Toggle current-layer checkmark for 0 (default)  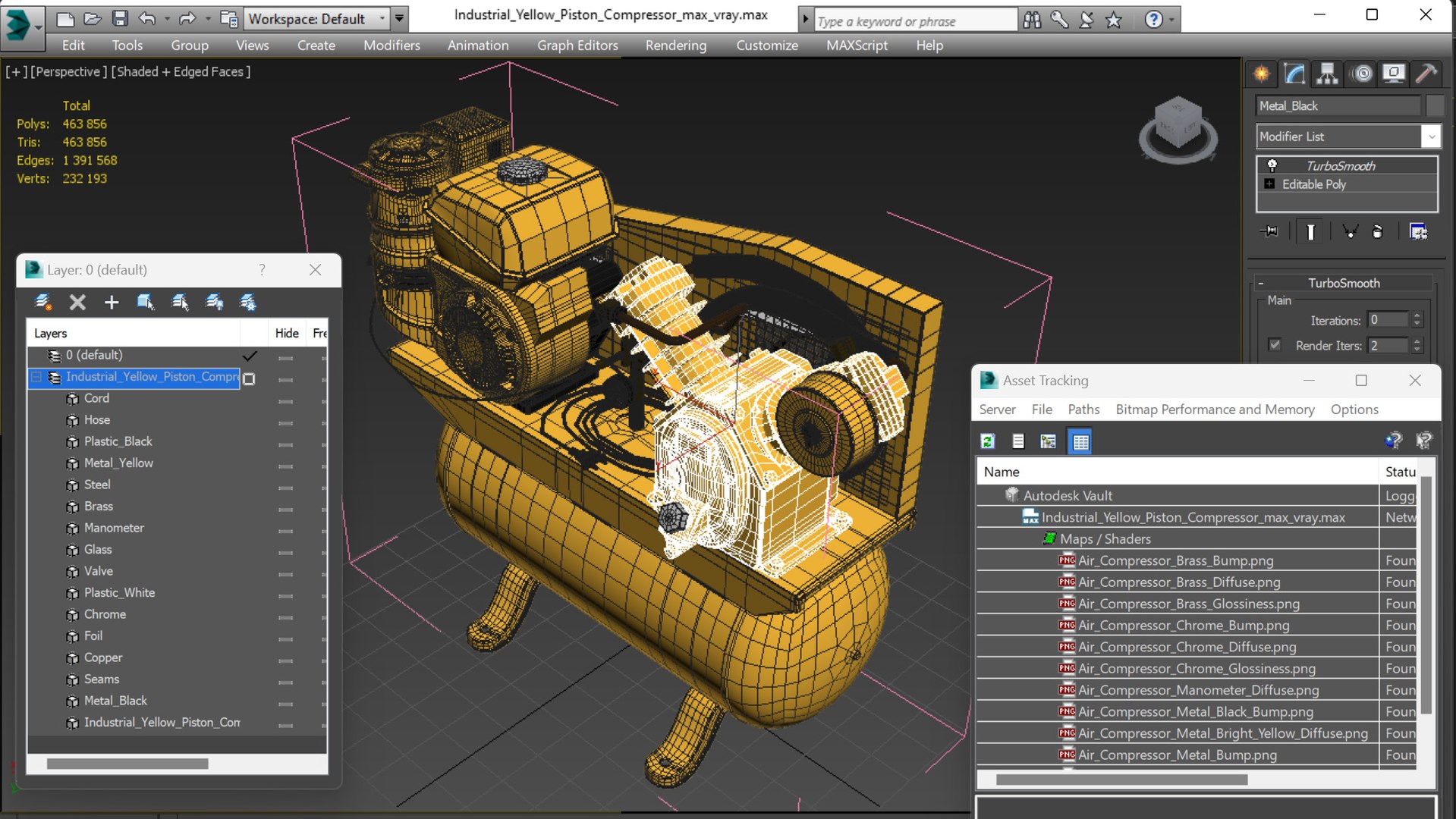coord(250,356)
